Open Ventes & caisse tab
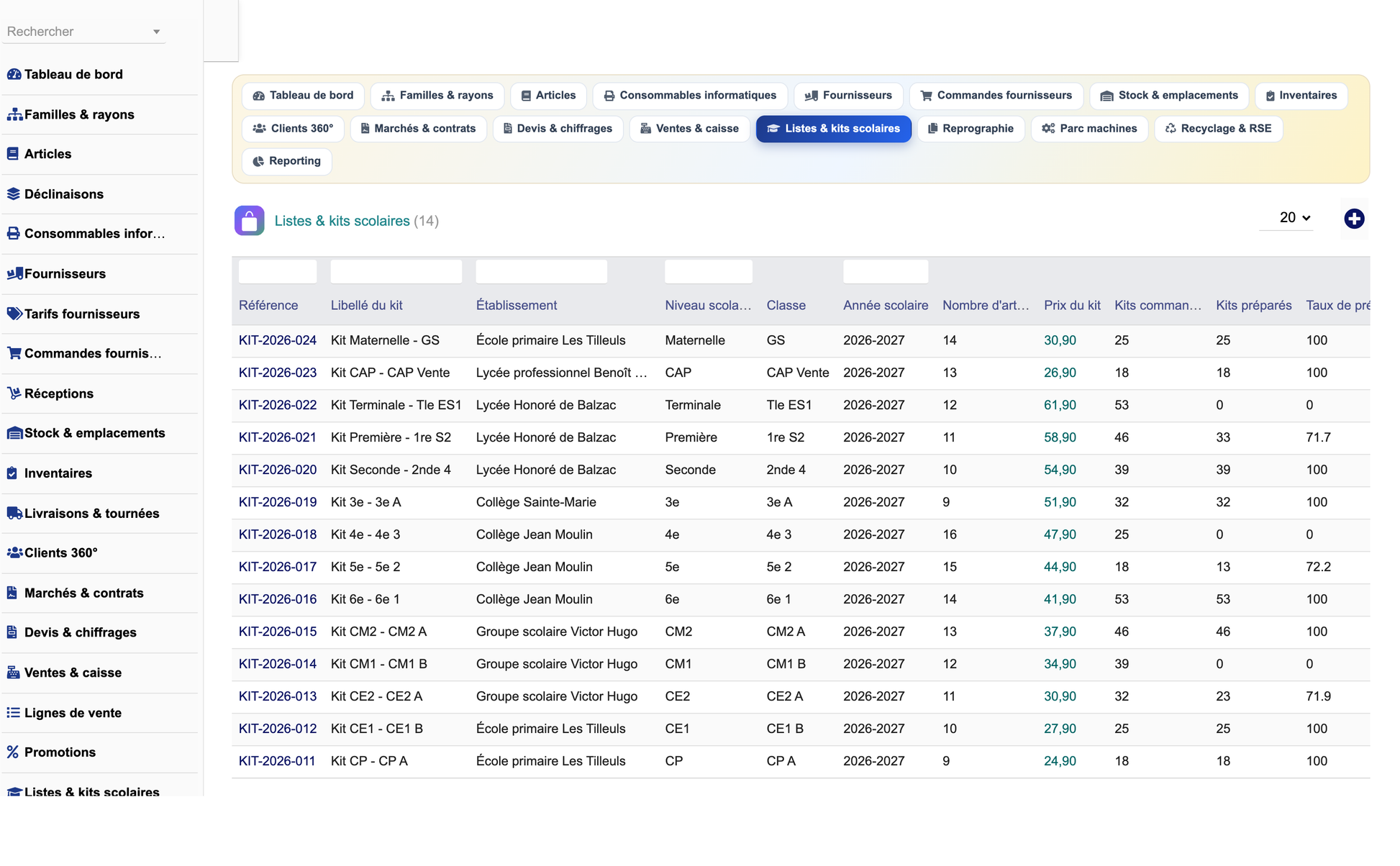This screenshot has width=1400, height=866. 689,129
